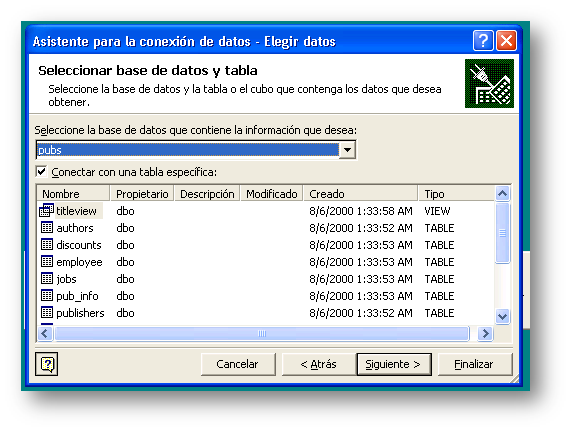This screenshot has height=433, width=572.
Task: Click the help icon at the bottom left
Action: (47, 364)
